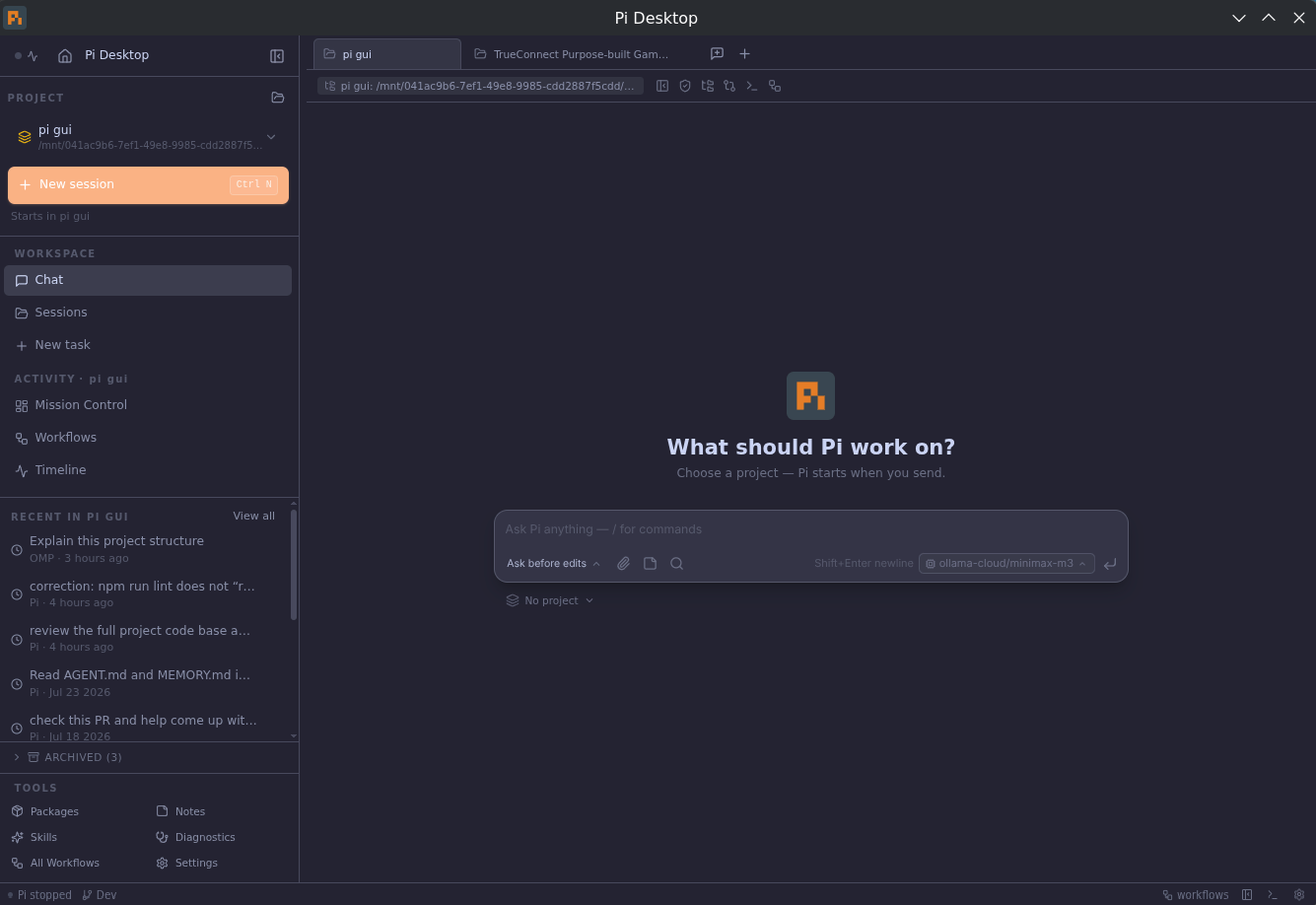Click workflow icon in path toolbar
Screen dimensions: 1316x905
(775, 86)
